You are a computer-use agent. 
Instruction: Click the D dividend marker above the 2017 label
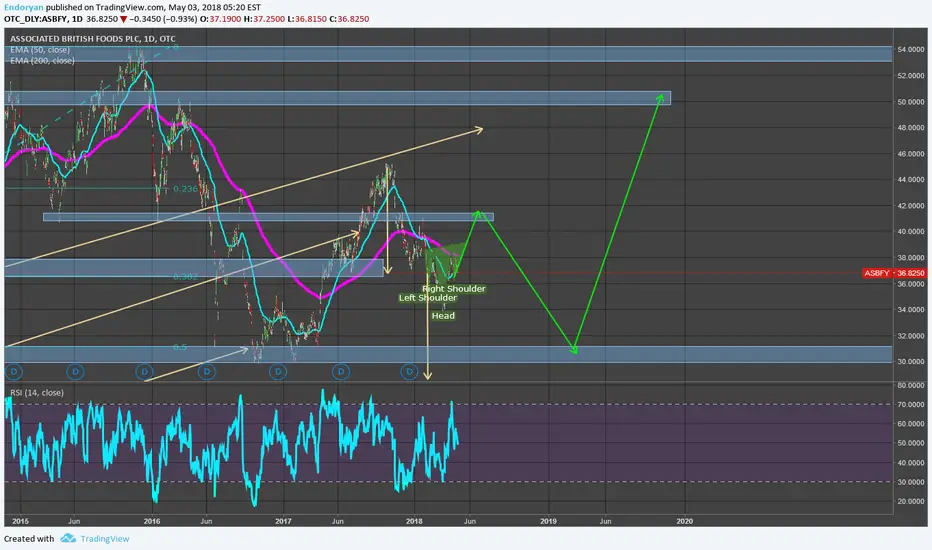click(278, 372)
